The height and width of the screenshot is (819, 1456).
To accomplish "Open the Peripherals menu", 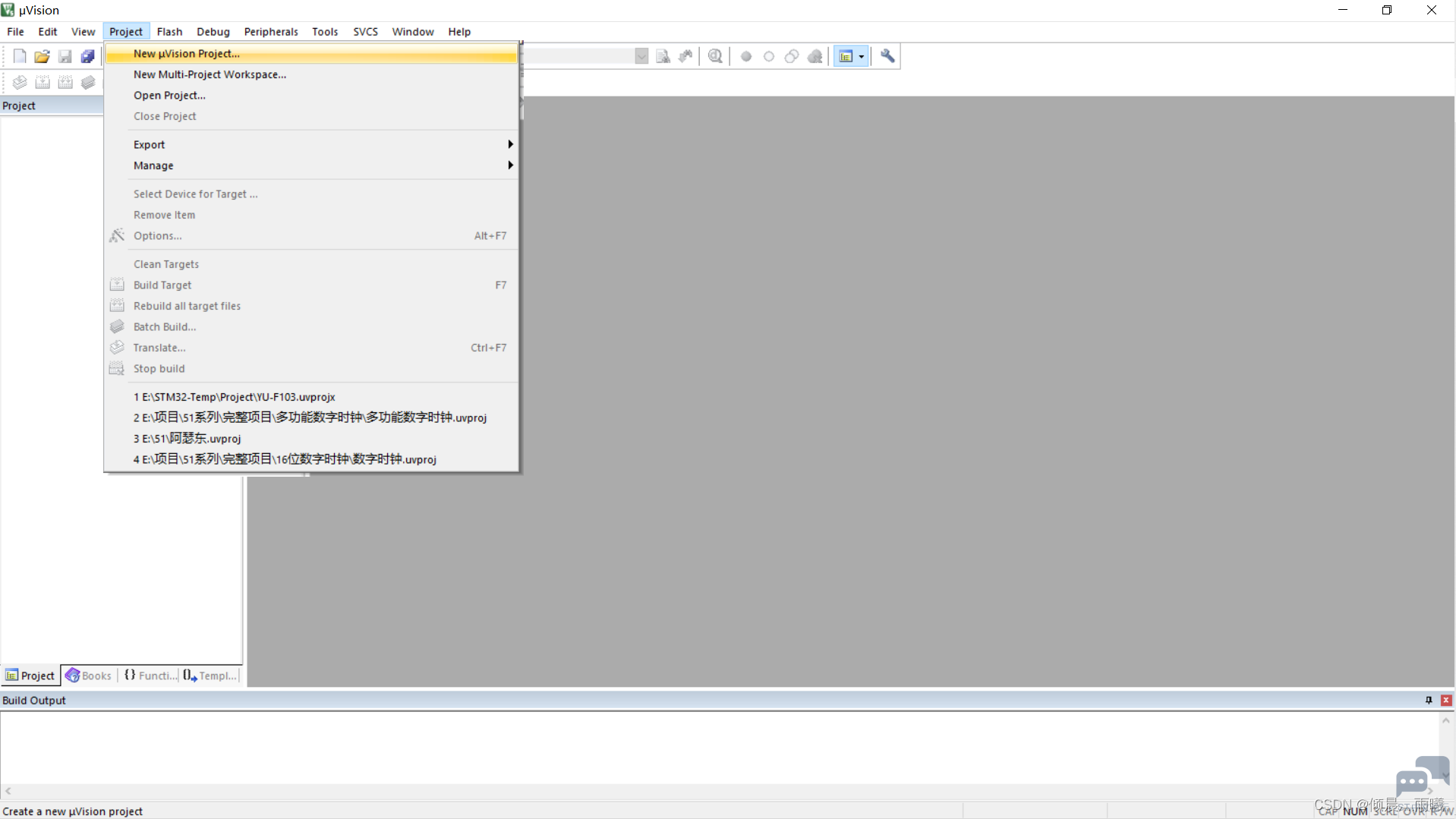I will (x=271, y=32).
